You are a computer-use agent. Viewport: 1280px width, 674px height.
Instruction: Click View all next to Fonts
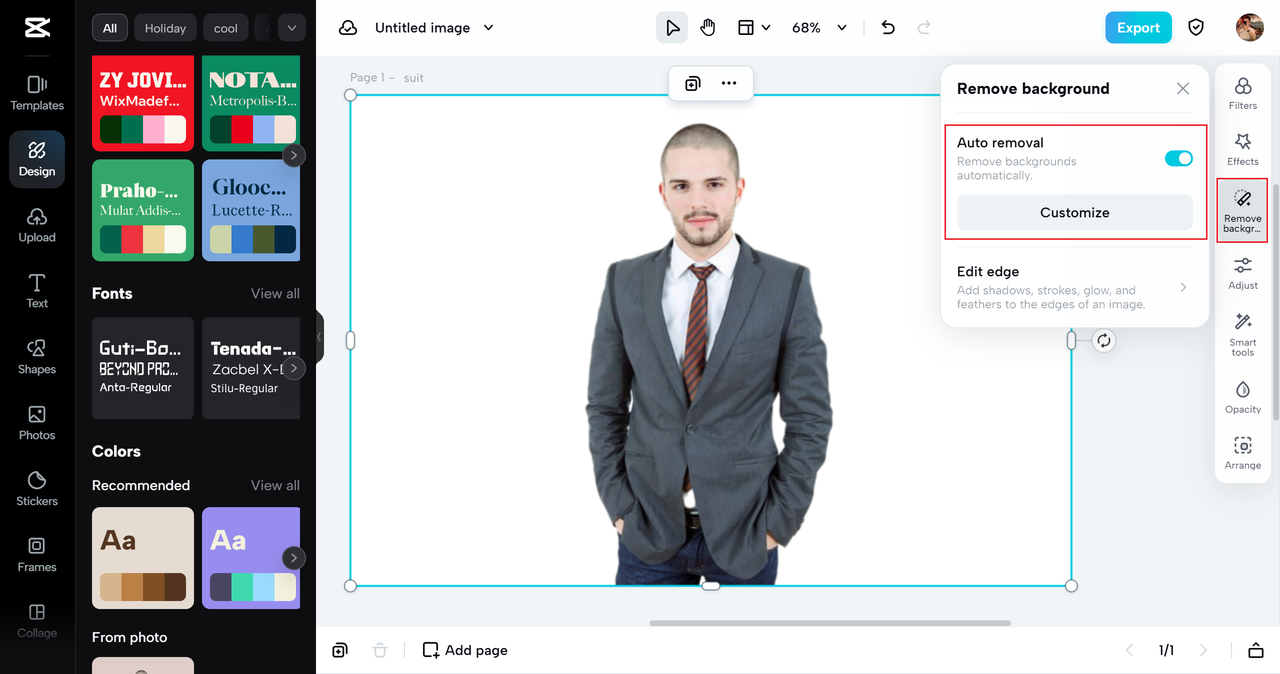click(275, 293)
